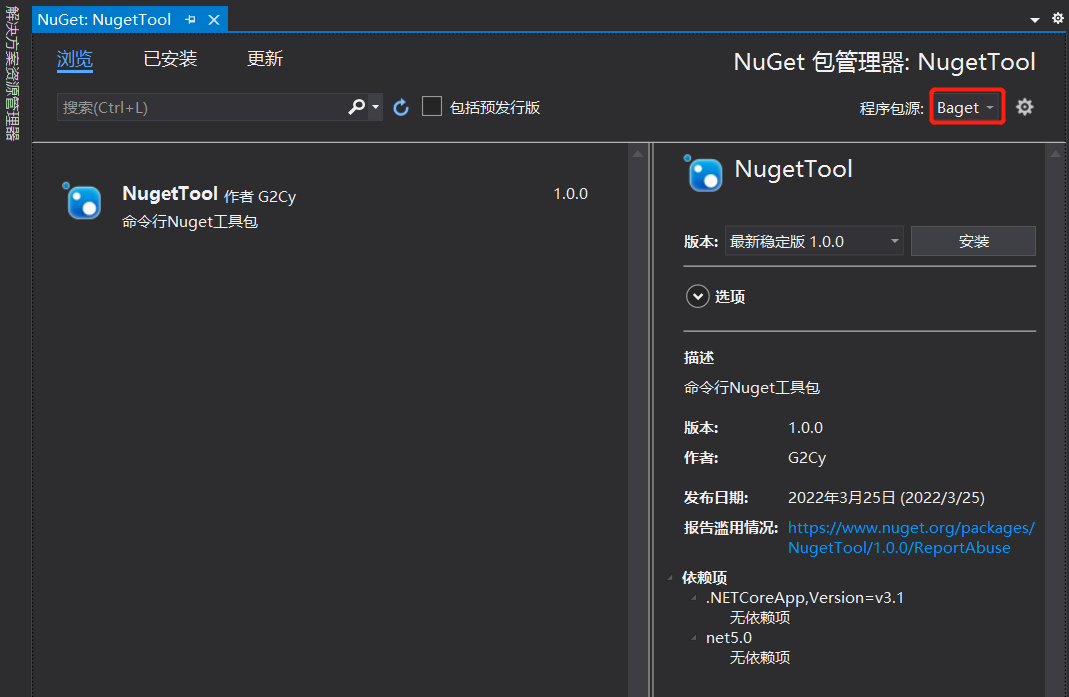The image size is (1069, 697).
Task: Open window options gear at top right
Action: (1057, 18)
